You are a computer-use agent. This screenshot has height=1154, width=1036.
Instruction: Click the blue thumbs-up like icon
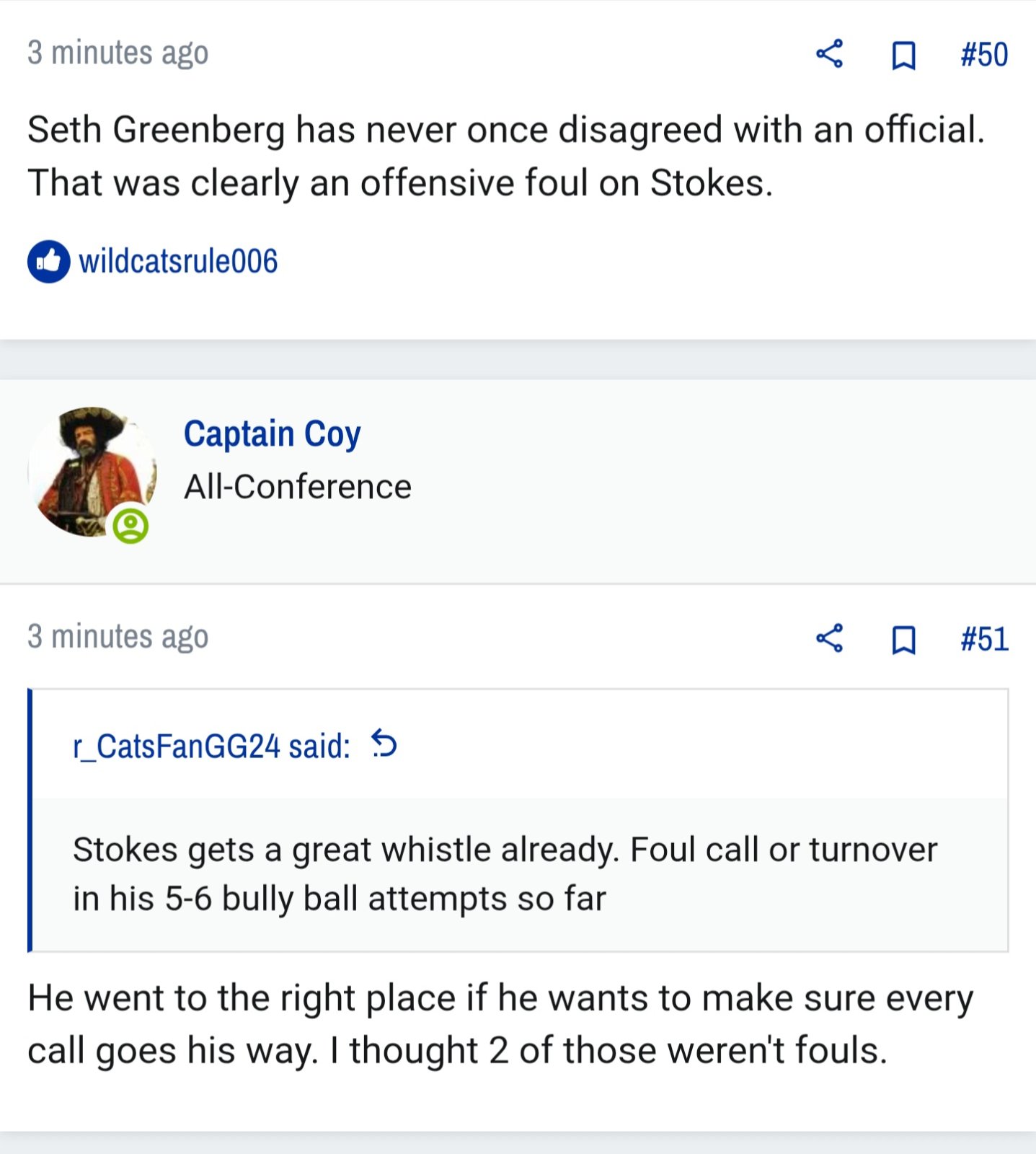coord(49,261)
